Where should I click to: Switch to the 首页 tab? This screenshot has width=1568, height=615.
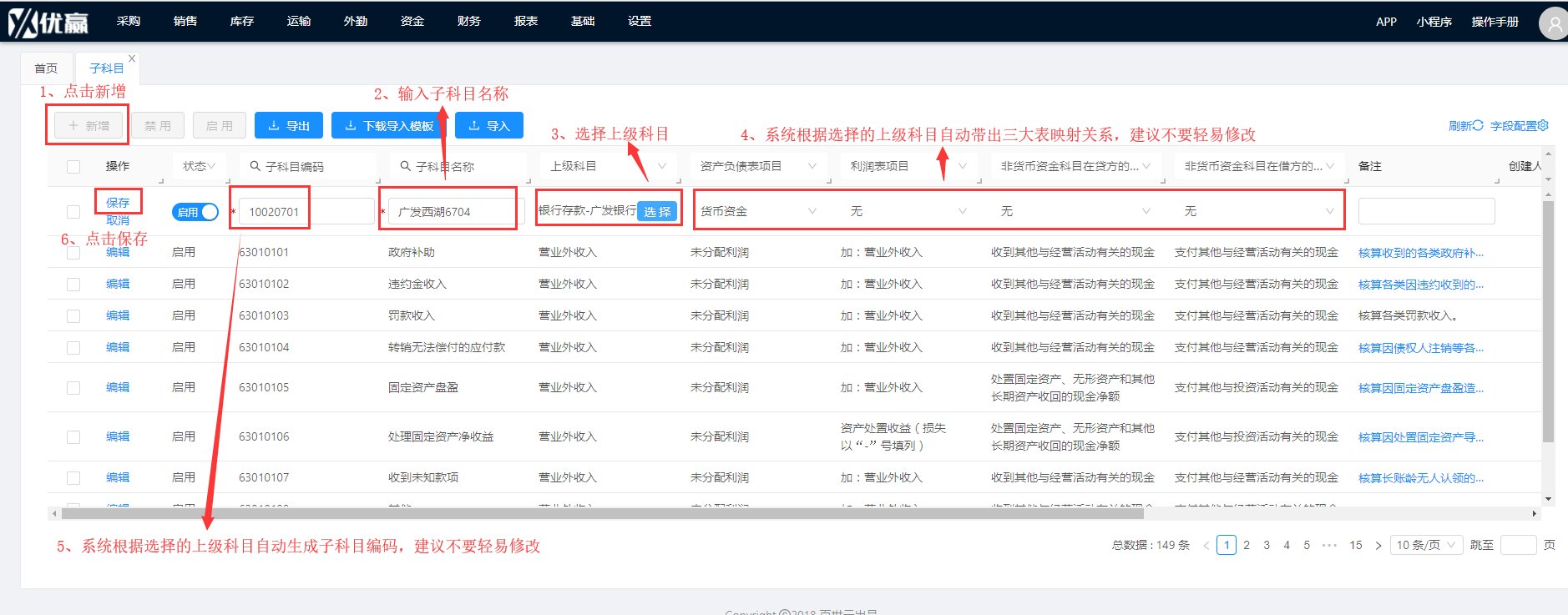[x=46, y=68]
